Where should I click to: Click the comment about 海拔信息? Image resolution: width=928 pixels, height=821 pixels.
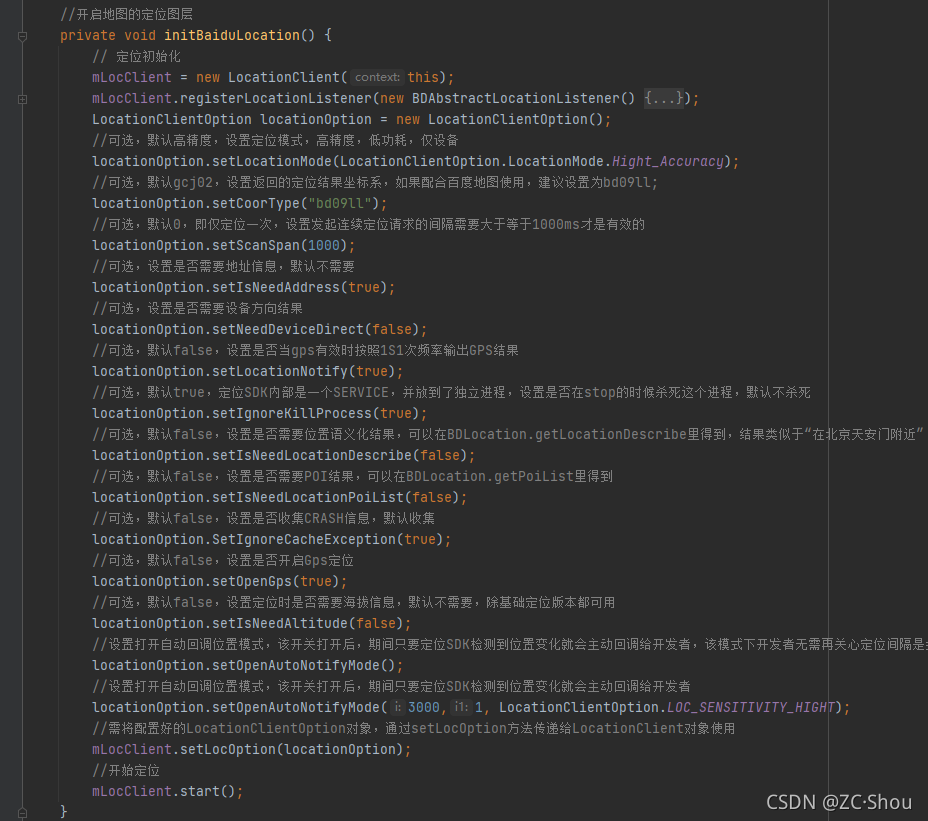(x=353, y=603)
